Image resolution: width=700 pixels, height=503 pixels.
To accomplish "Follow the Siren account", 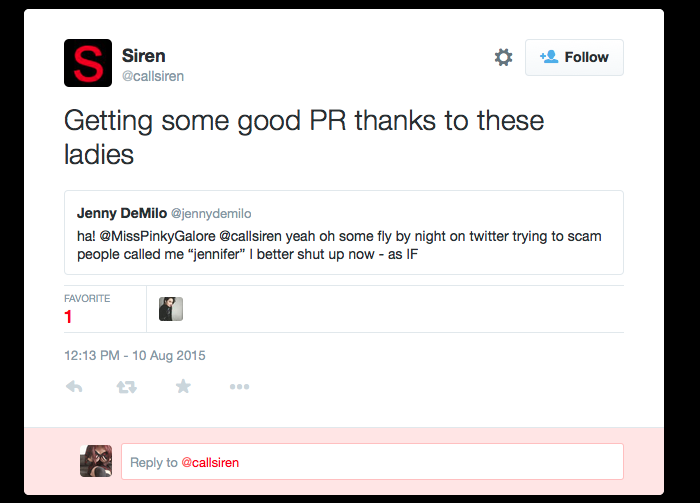I will click(574, 57).
